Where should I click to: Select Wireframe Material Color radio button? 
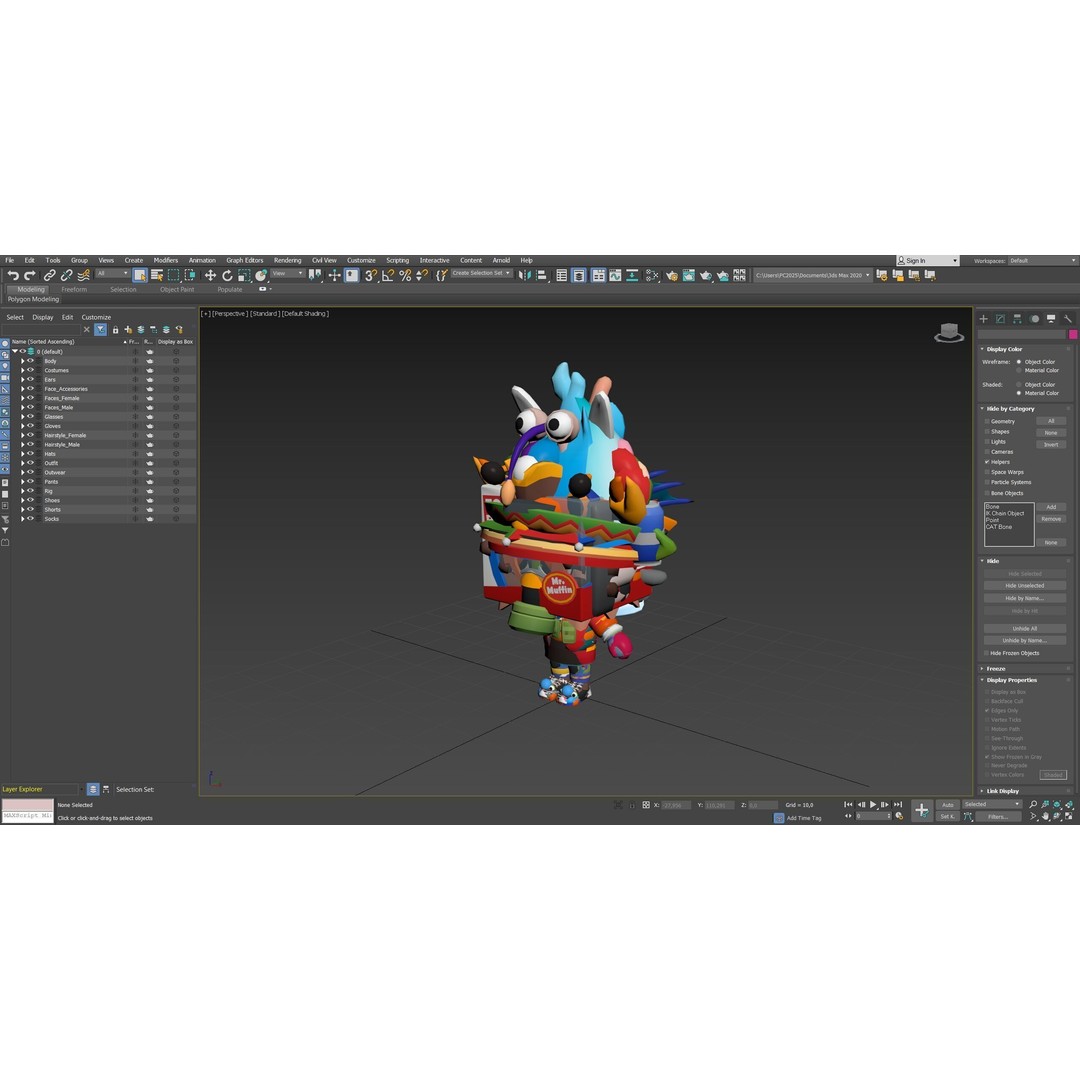pos(1019,371)
